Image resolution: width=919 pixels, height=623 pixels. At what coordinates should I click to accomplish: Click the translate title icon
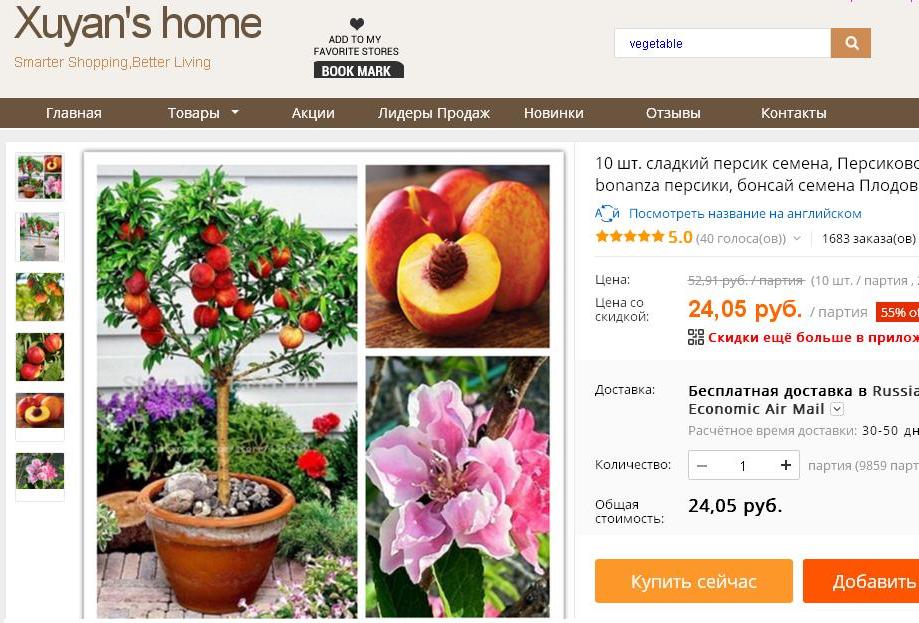point(607,213)
